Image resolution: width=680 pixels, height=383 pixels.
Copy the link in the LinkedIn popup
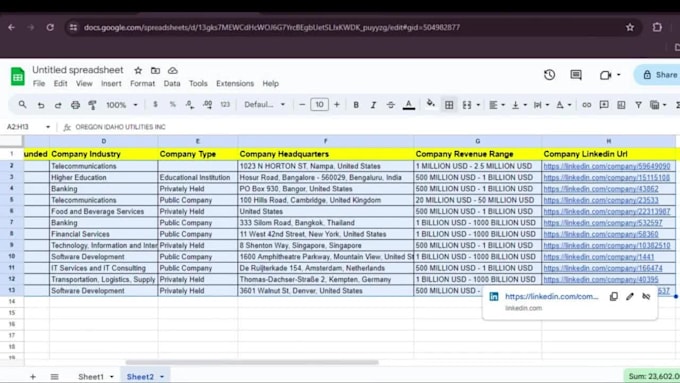coord(614,296)
